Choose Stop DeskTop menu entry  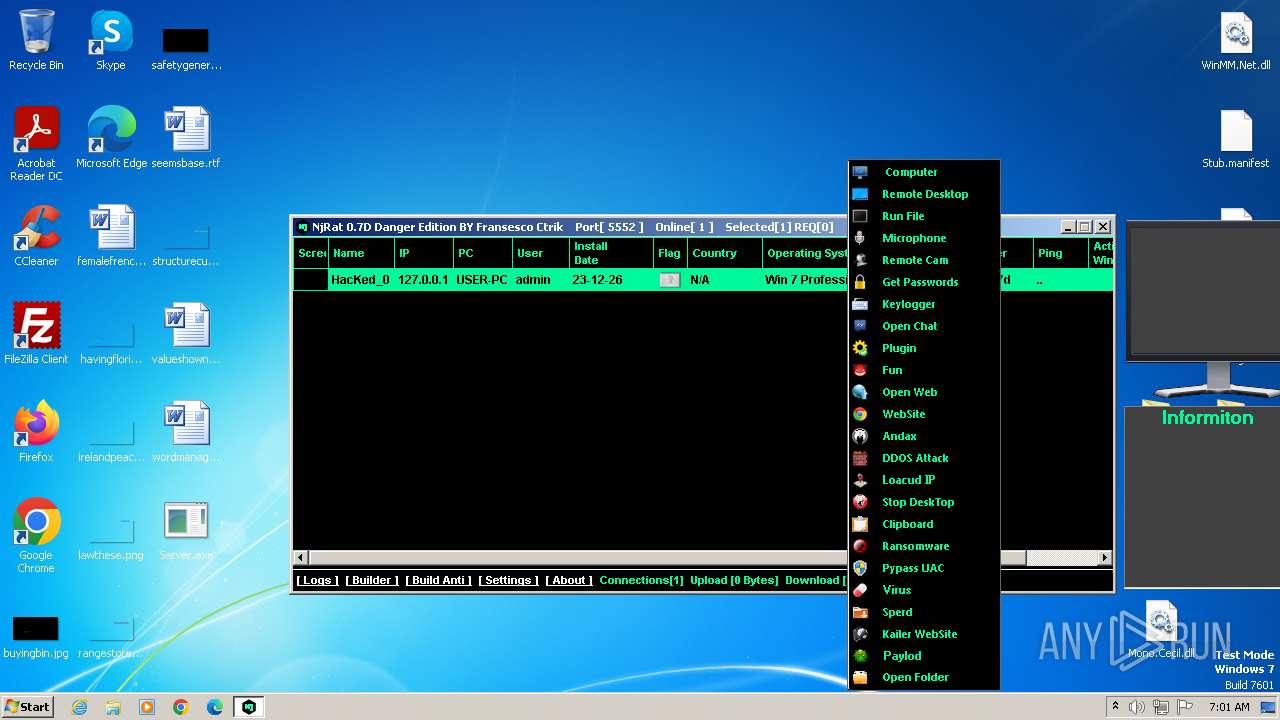point(918,502)
